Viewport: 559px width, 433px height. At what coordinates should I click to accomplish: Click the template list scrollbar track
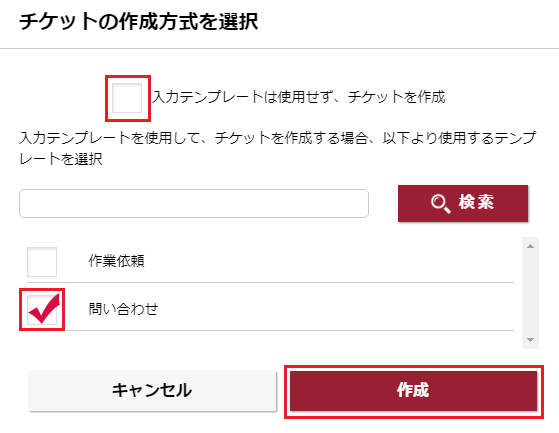[530, 293]
